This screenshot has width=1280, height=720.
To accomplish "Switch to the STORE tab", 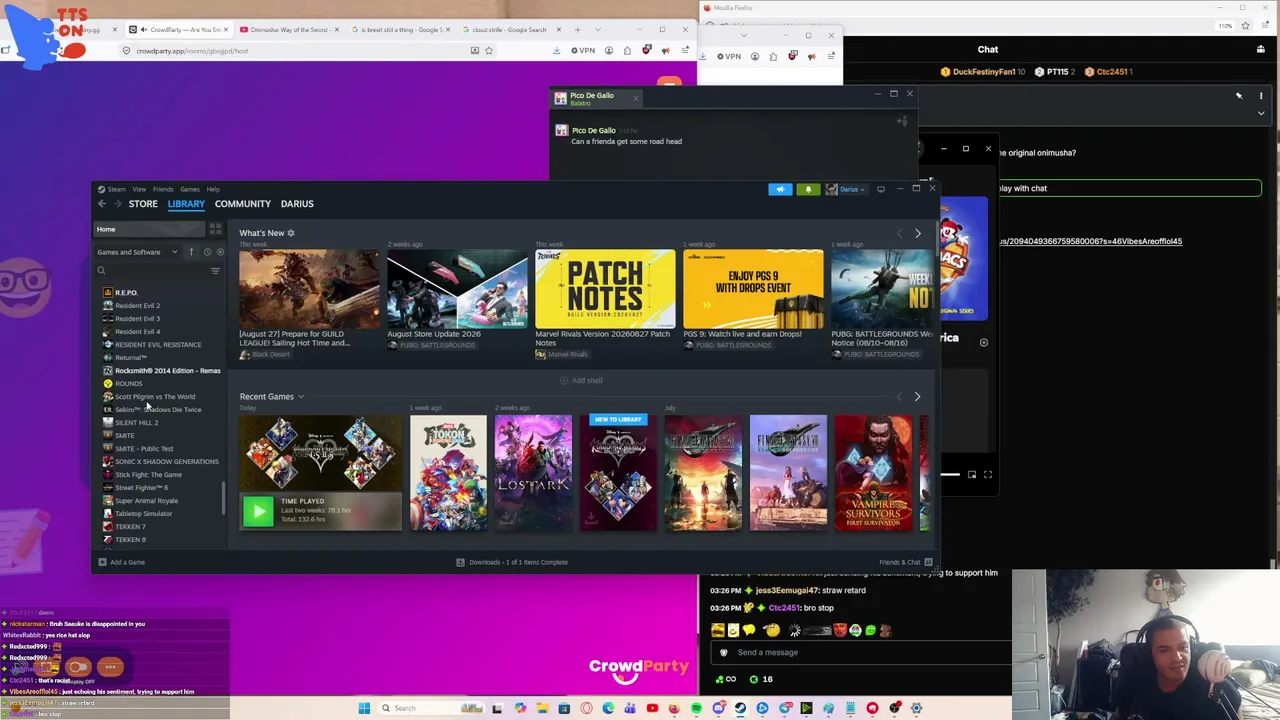I will coord(143,204).
